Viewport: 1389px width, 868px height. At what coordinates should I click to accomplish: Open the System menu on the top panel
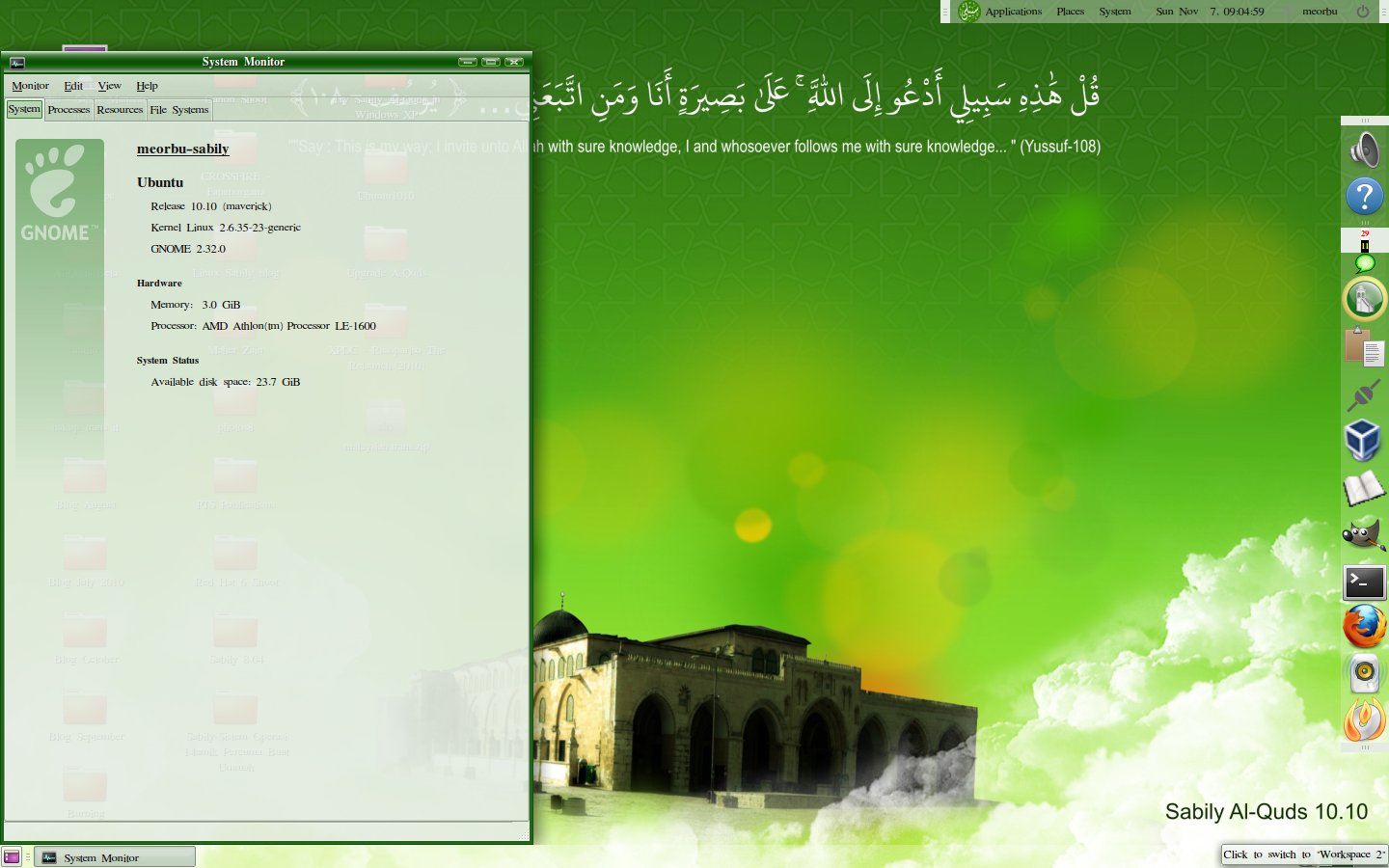coord(1114,12)
